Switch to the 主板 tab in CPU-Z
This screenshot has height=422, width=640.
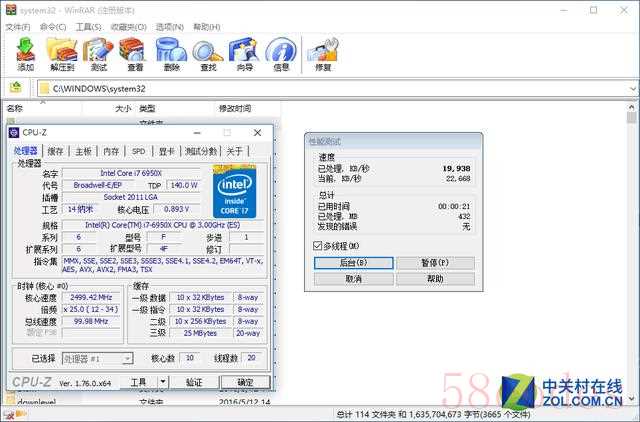click(x=83, y=151)
